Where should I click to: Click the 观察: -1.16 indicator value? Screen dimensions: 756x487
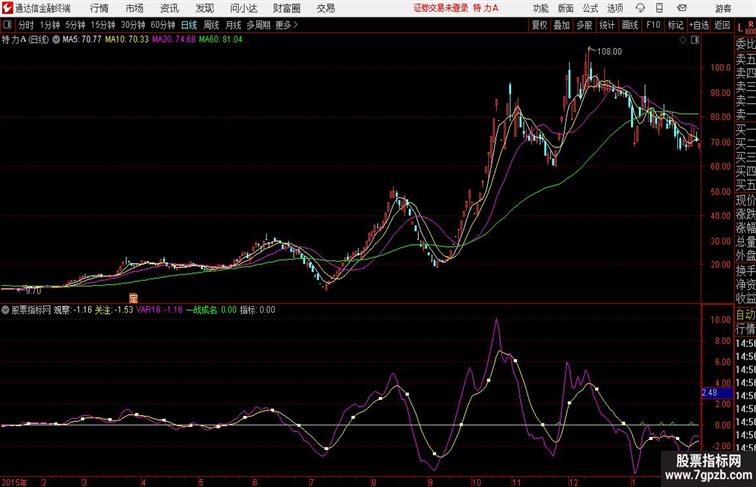(x=72, y=310)
